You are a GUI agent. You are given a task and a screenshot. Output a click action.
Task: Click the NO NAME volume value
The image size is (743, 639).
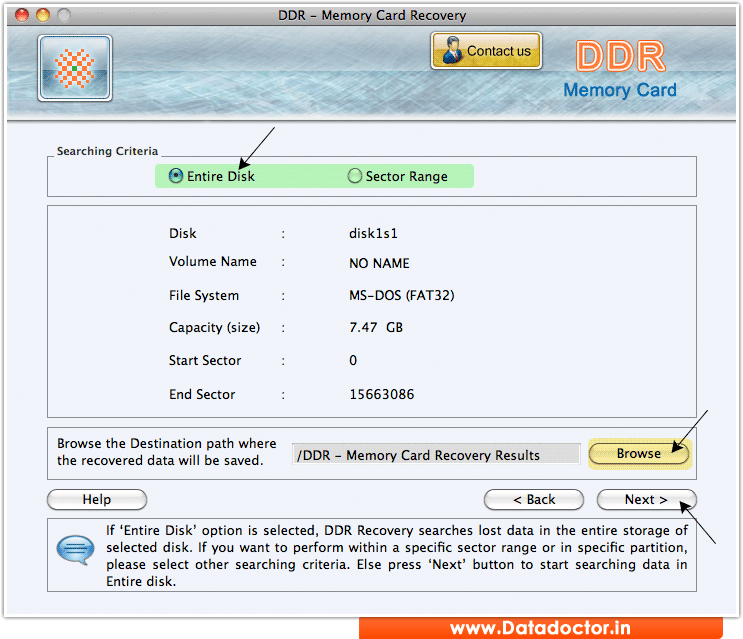click(379, 263)
